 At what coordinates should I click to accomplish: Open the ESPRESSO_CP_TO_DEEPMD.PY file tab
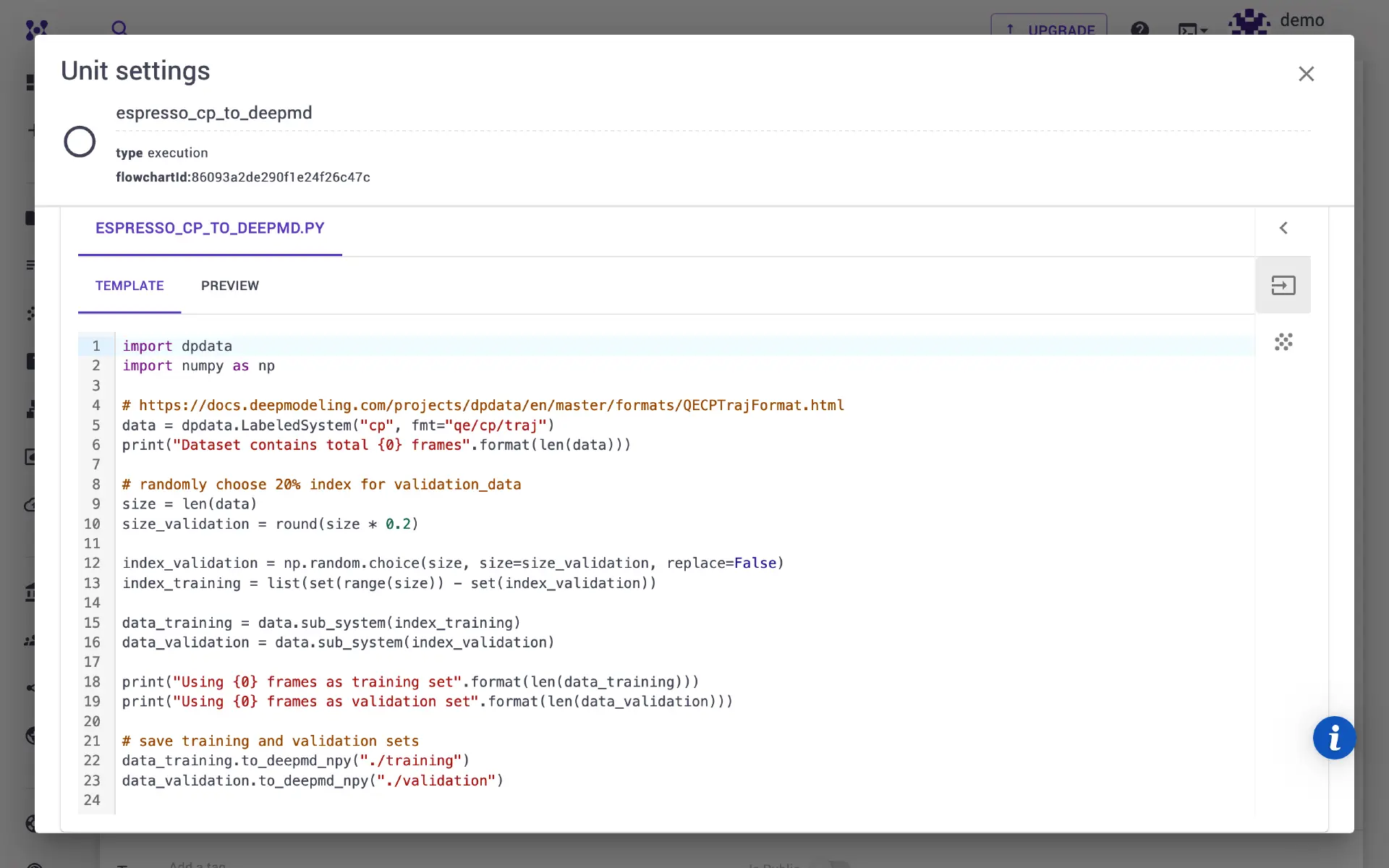point(210,228)
